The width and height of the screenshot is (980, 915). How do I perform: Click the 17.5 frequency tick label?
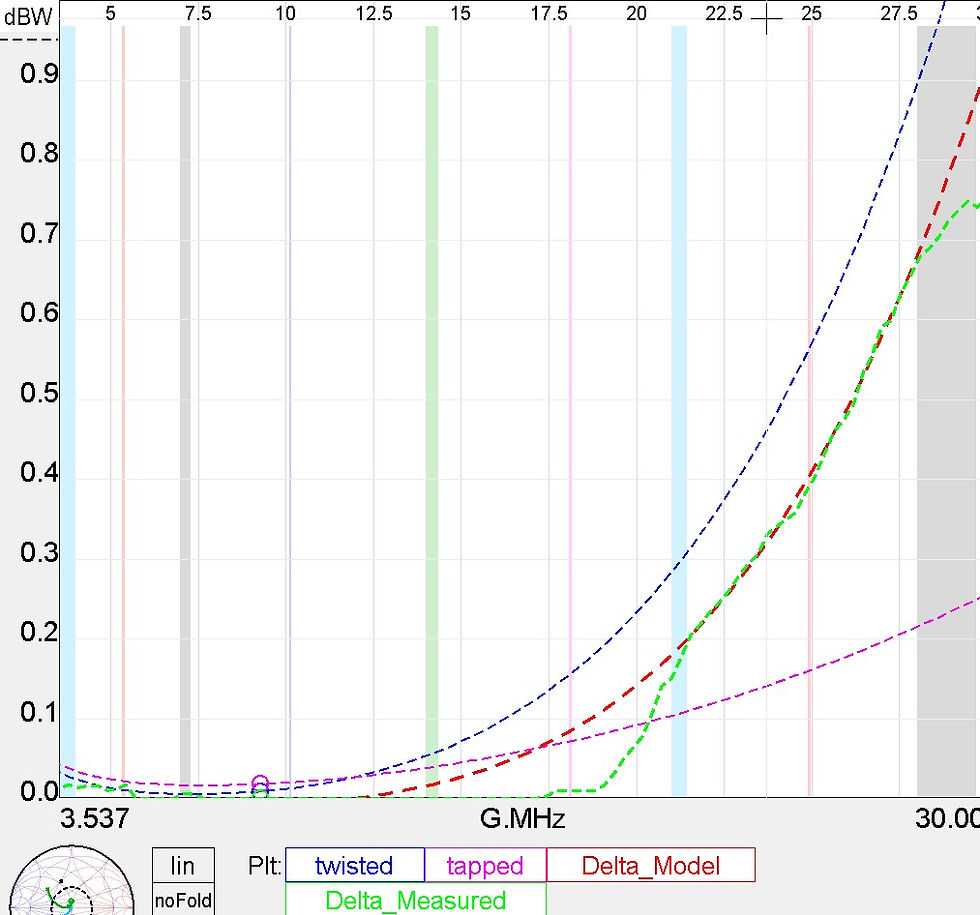coord(549,13)
